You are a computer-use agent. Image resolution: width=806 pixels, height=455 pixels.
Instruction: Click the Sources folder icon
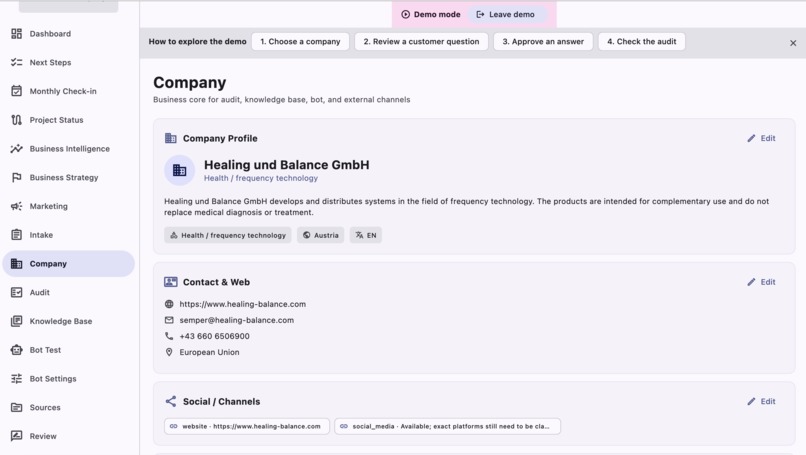[16, 408]
